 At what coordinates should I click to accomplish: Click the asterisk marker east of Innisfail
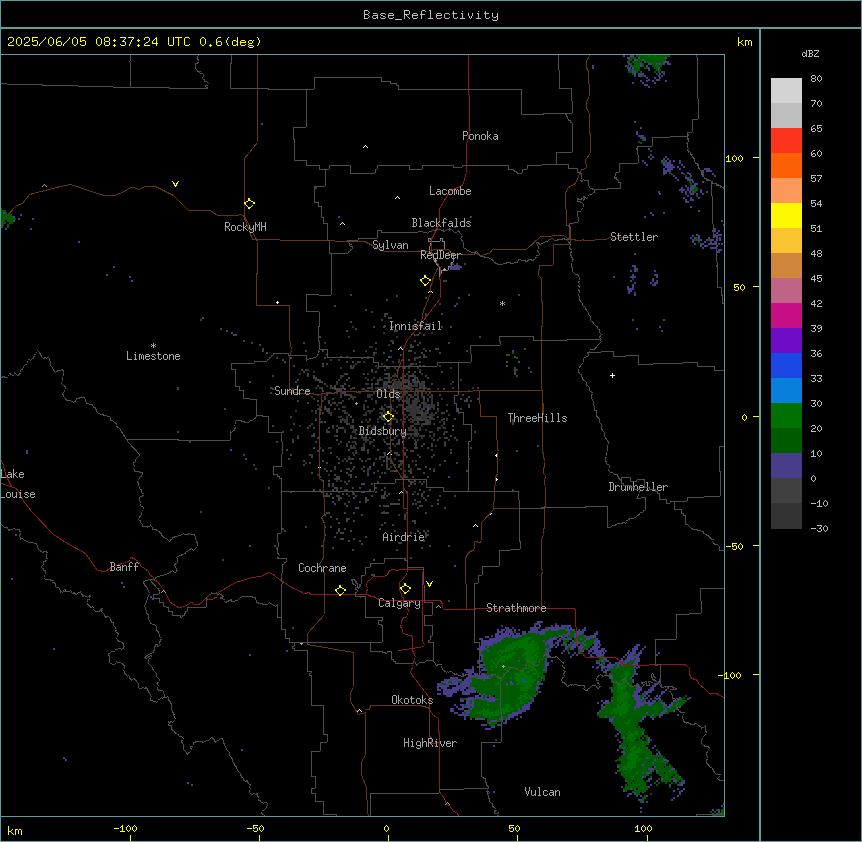pos(502,303)
